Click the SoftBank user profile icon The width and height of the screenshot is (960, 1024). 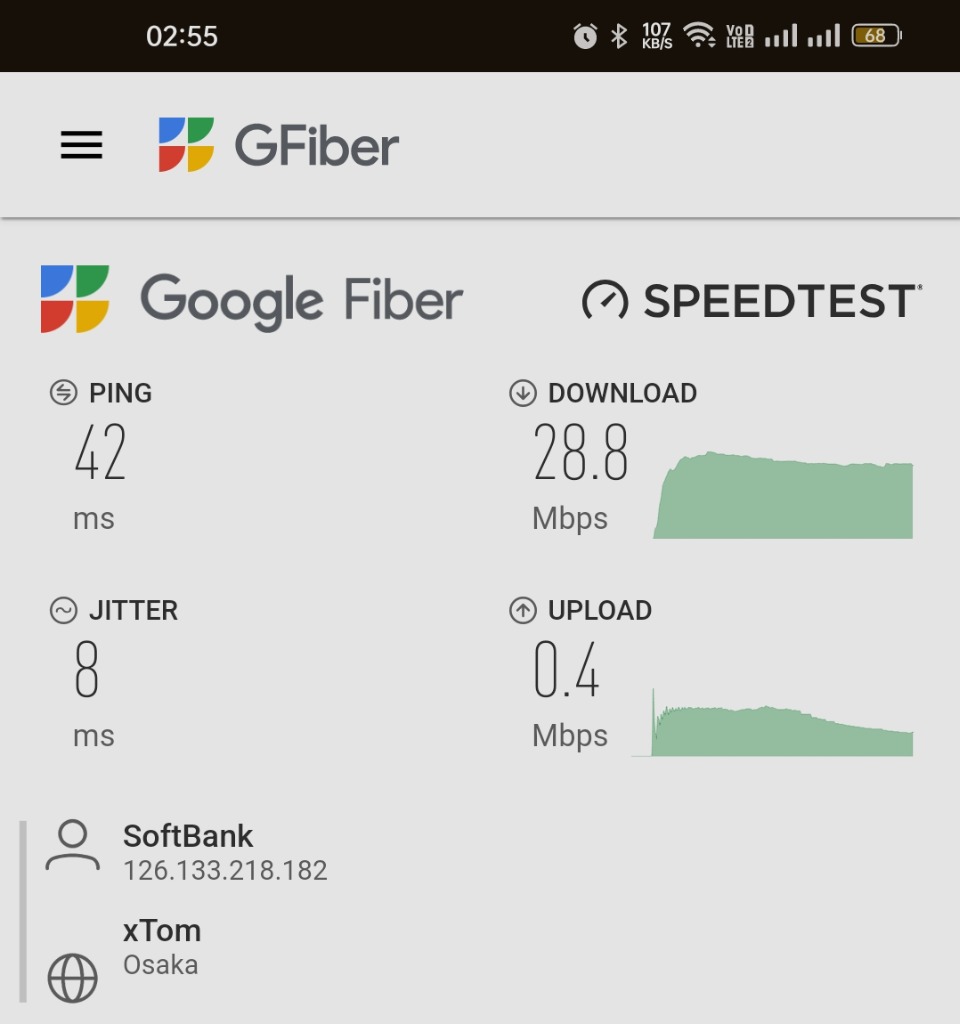click(x=72, y=845)
